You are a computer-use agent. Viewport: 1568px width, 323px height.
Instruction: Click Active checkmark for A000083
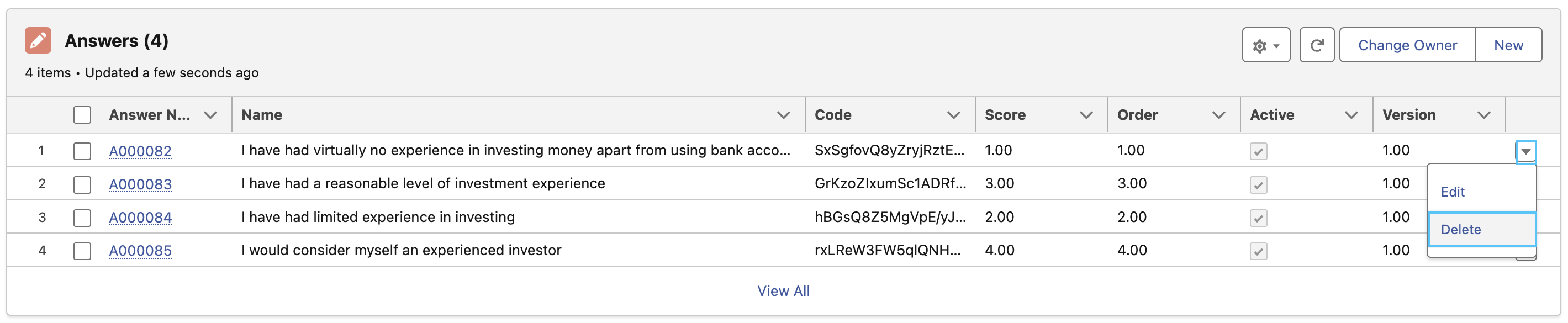click(x=1258, y=185)
